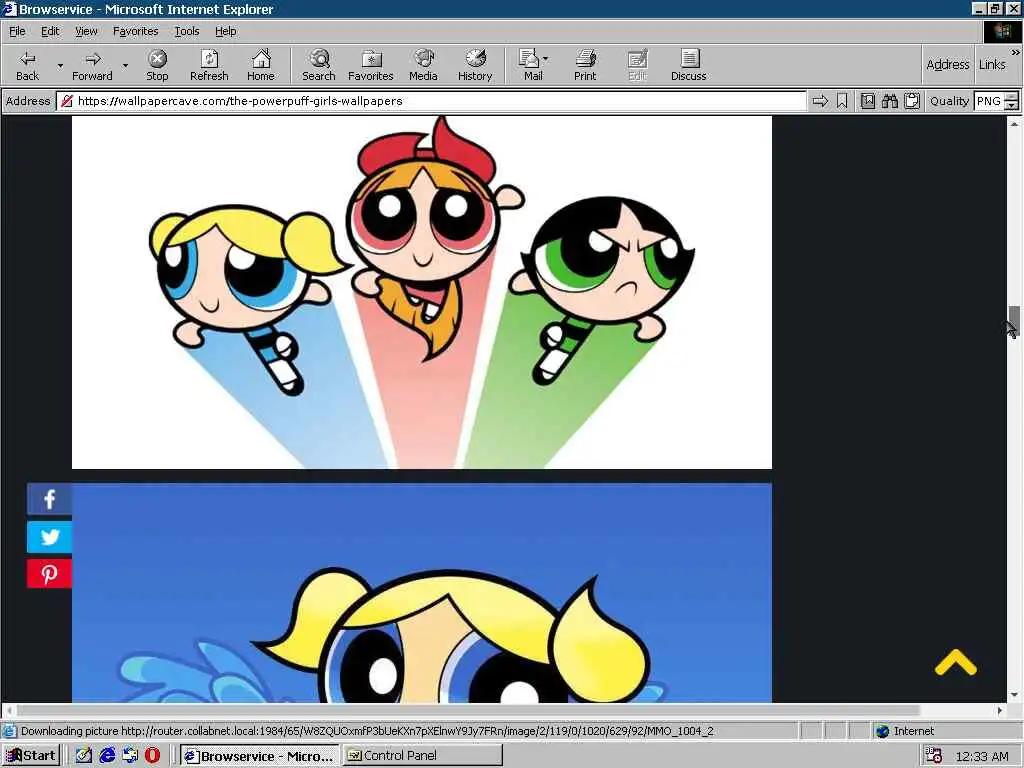
Task: Click the horizontal scrollbar right arrow
Action: [x=1000, y=710]
